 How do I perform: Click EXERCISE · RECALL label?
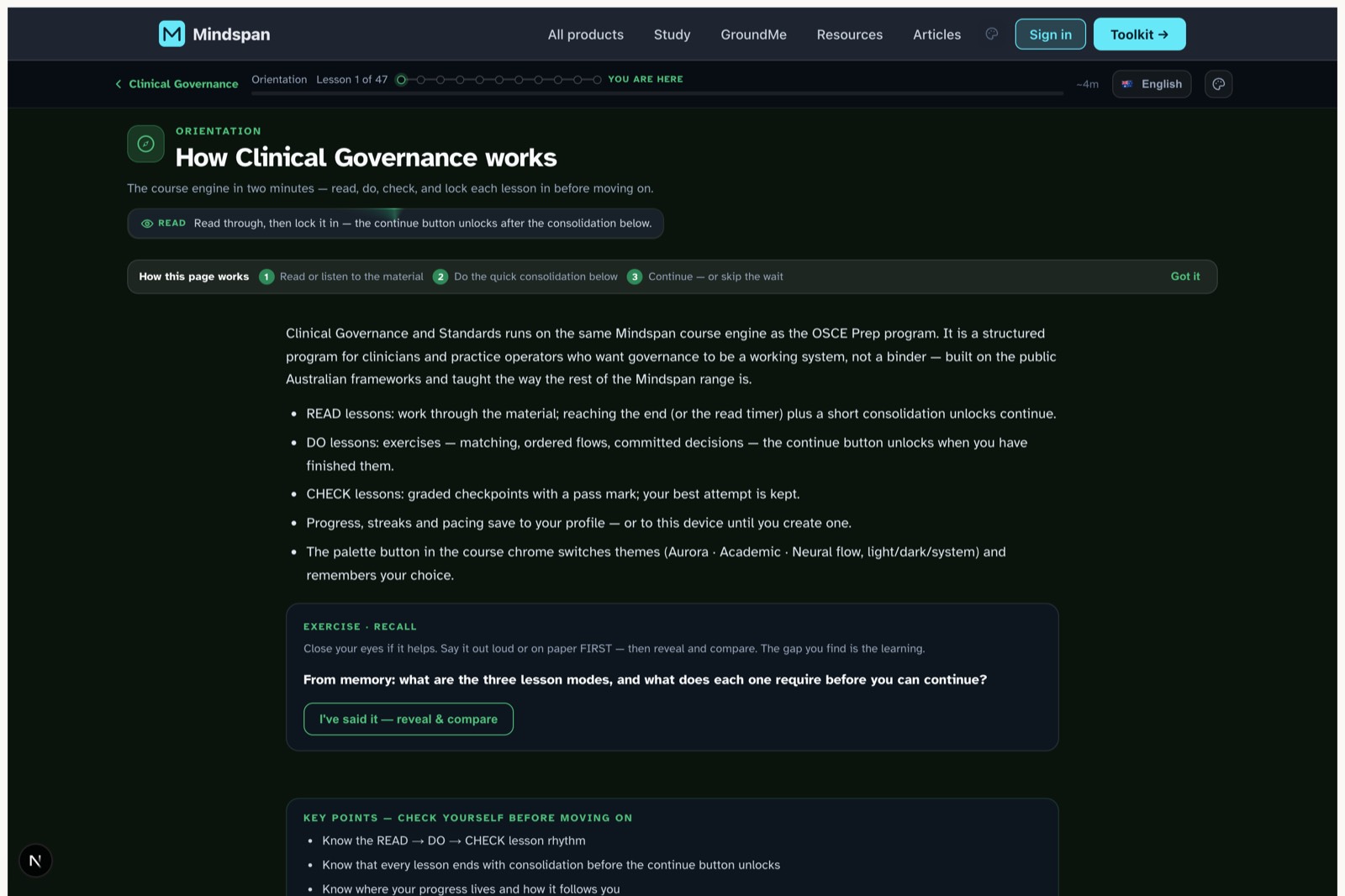click(360, 627)
